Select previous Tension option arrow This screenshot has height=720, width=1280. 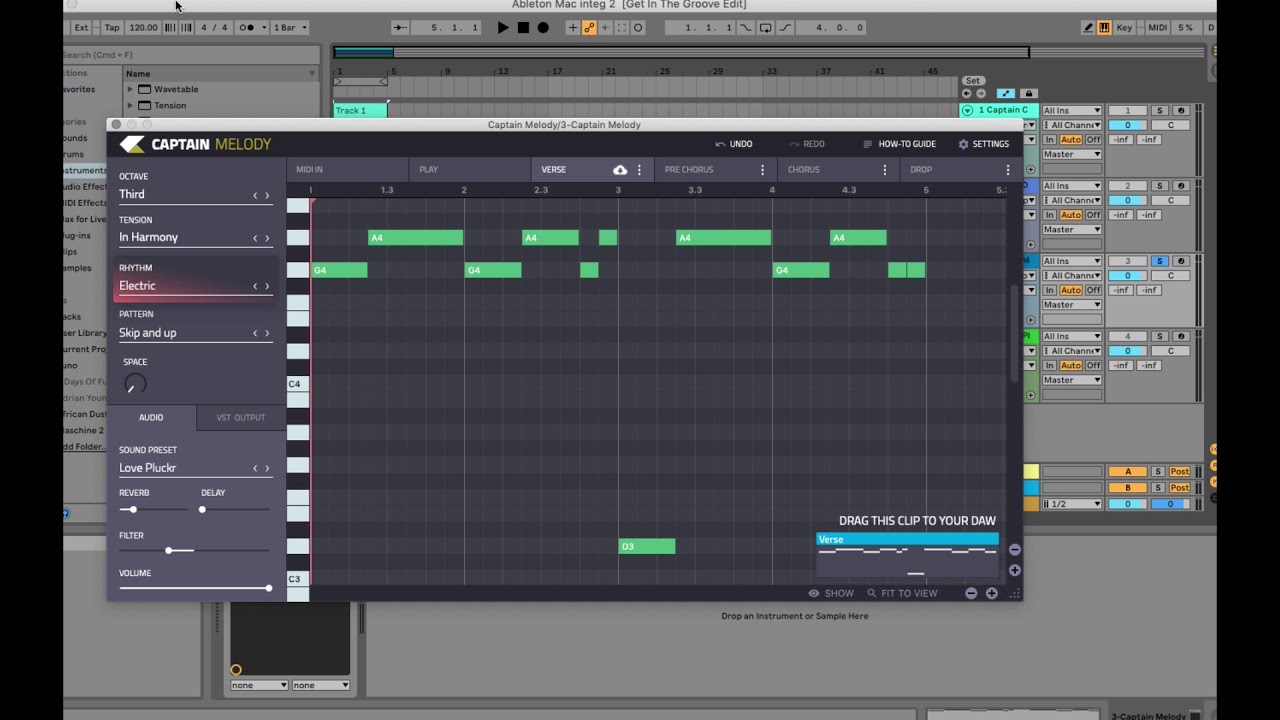point(255,238)
